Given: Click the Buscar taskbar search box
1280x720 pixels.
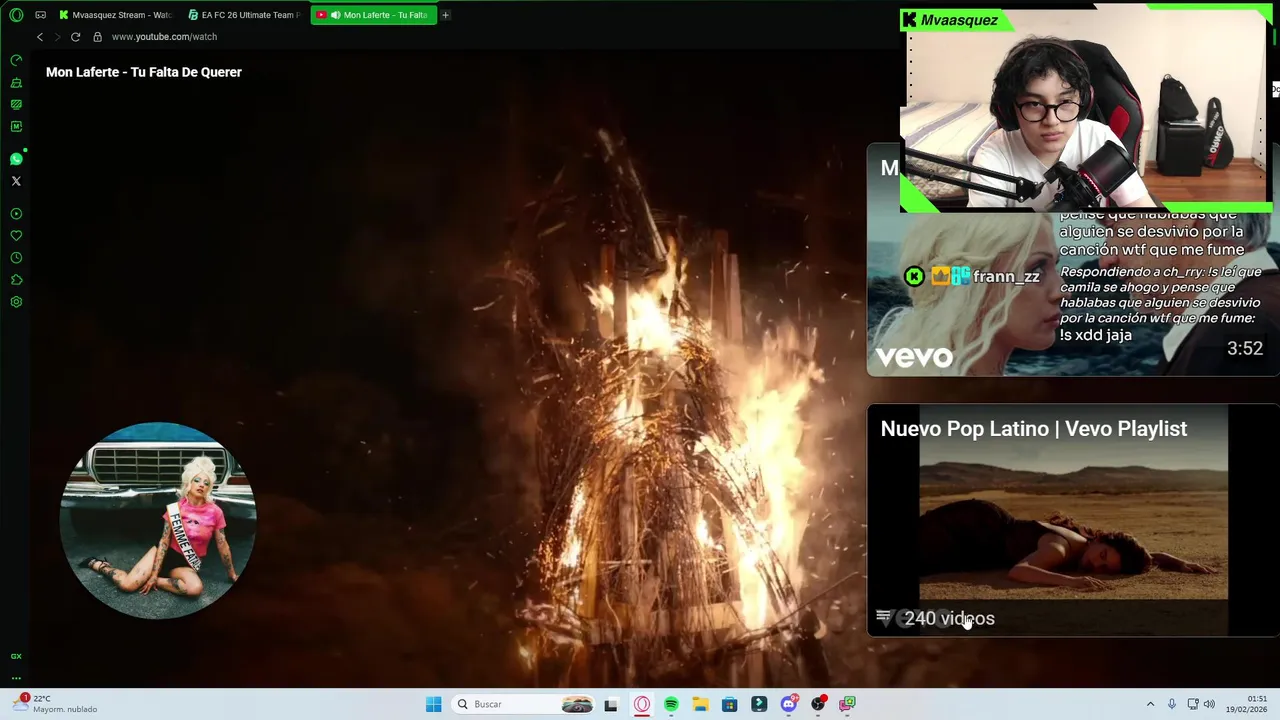Looking at the screenshot, I should [525, 704].
